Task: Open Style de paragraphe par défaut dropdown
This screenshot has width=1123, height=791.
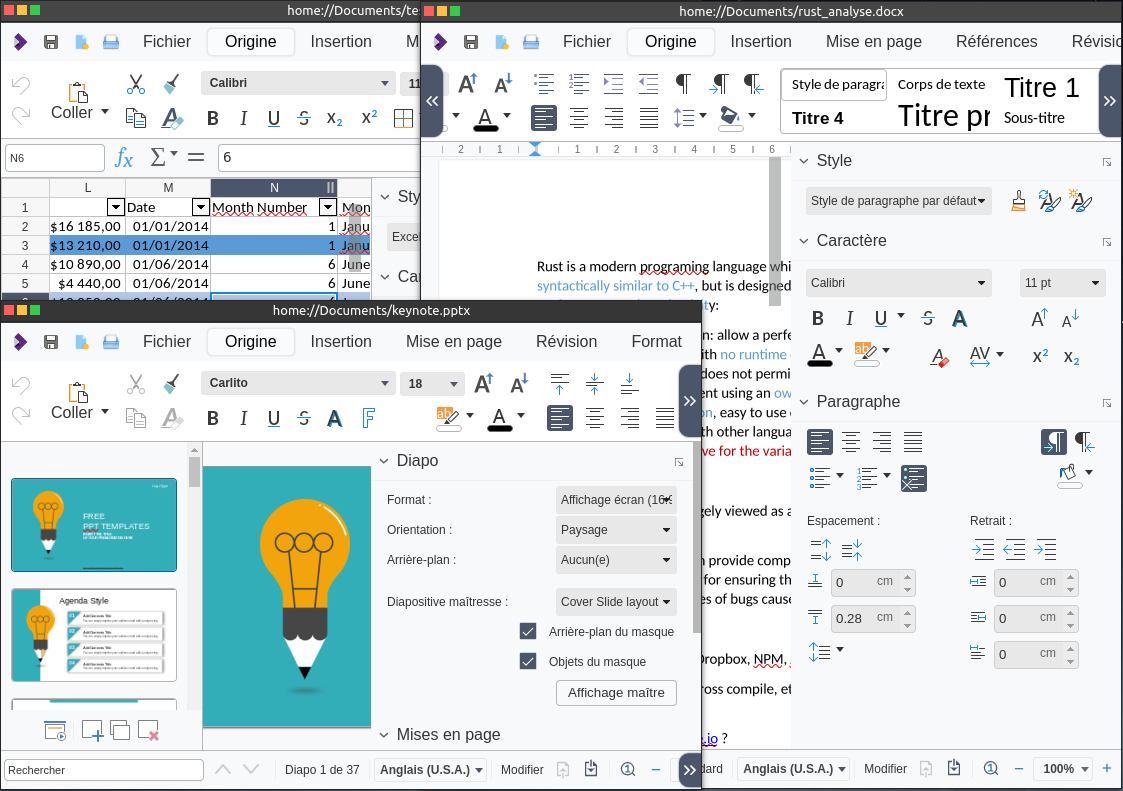Action: pos(898,201)
